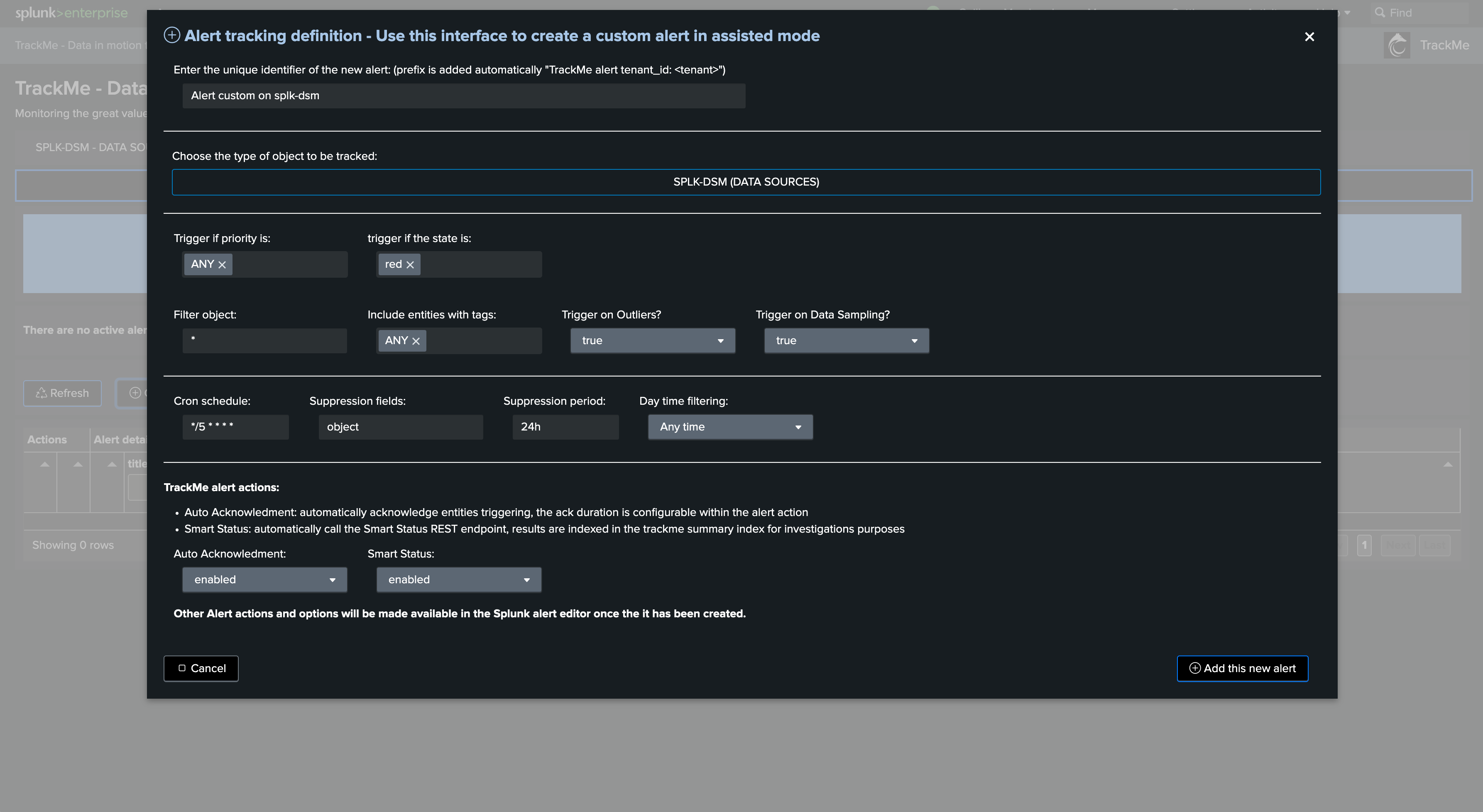Open the Trigger on Outliers dropdown
The width and height of the screenshot is (1483, 812).
[652, 341]
